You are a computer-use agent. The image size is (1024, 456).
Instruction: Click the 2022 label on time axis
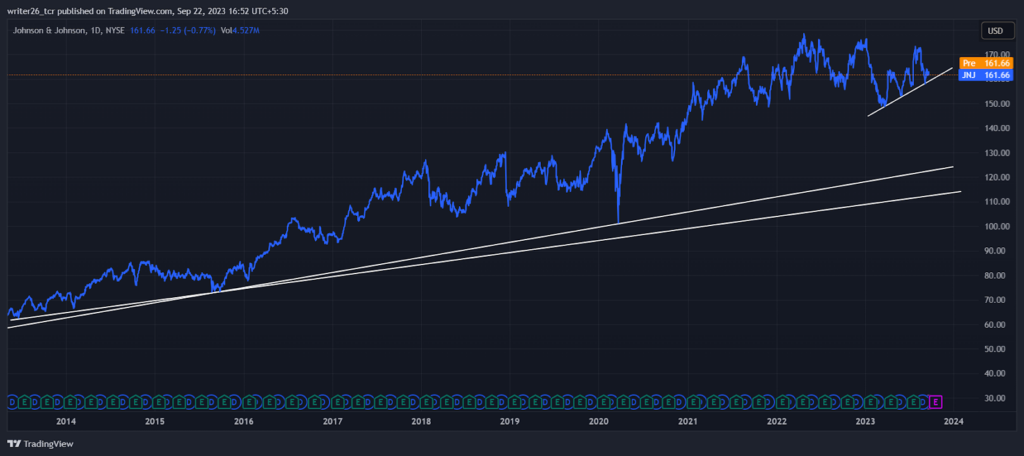click(x=776, y=421)
